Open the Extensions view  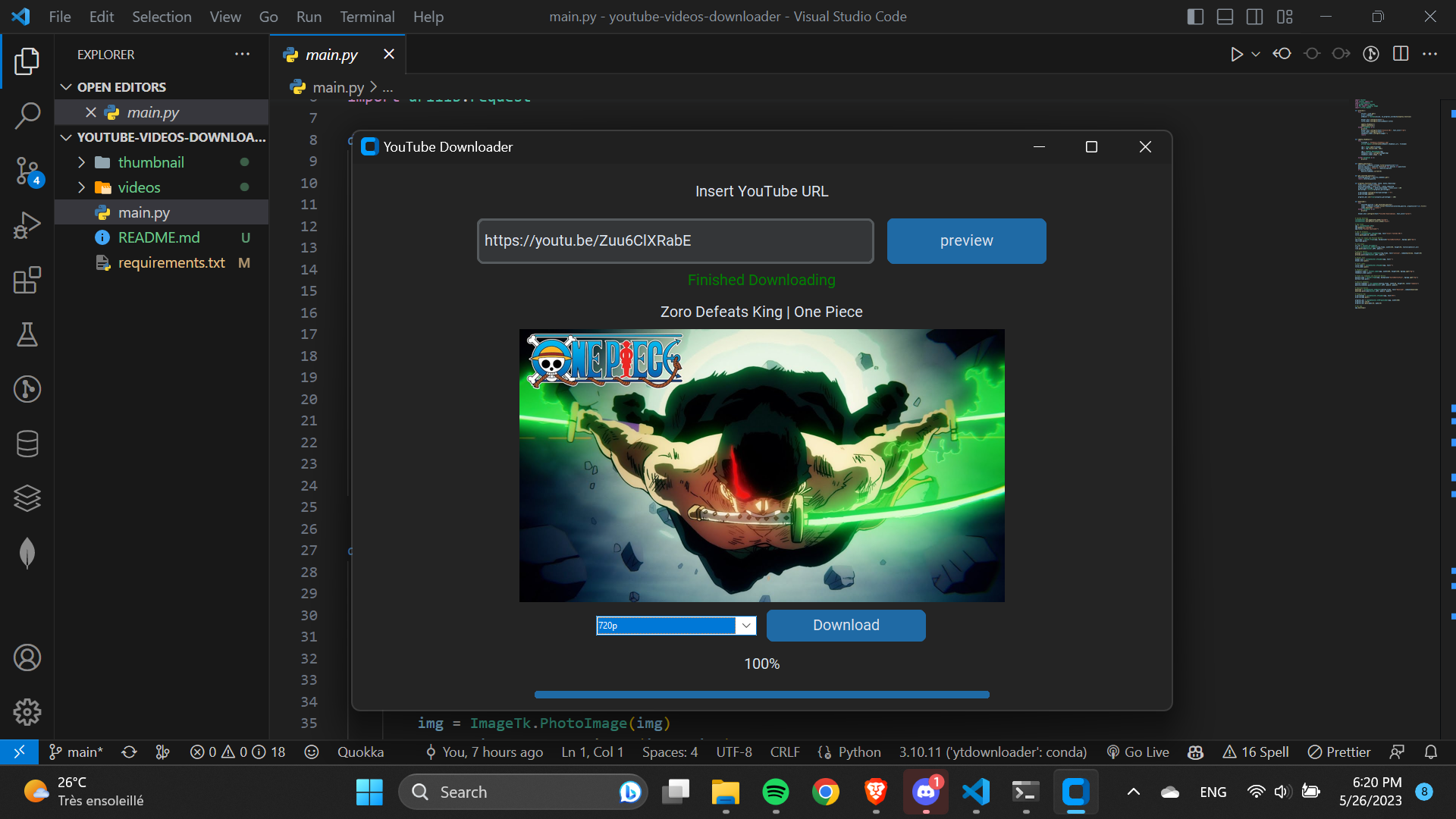[27, 280]
